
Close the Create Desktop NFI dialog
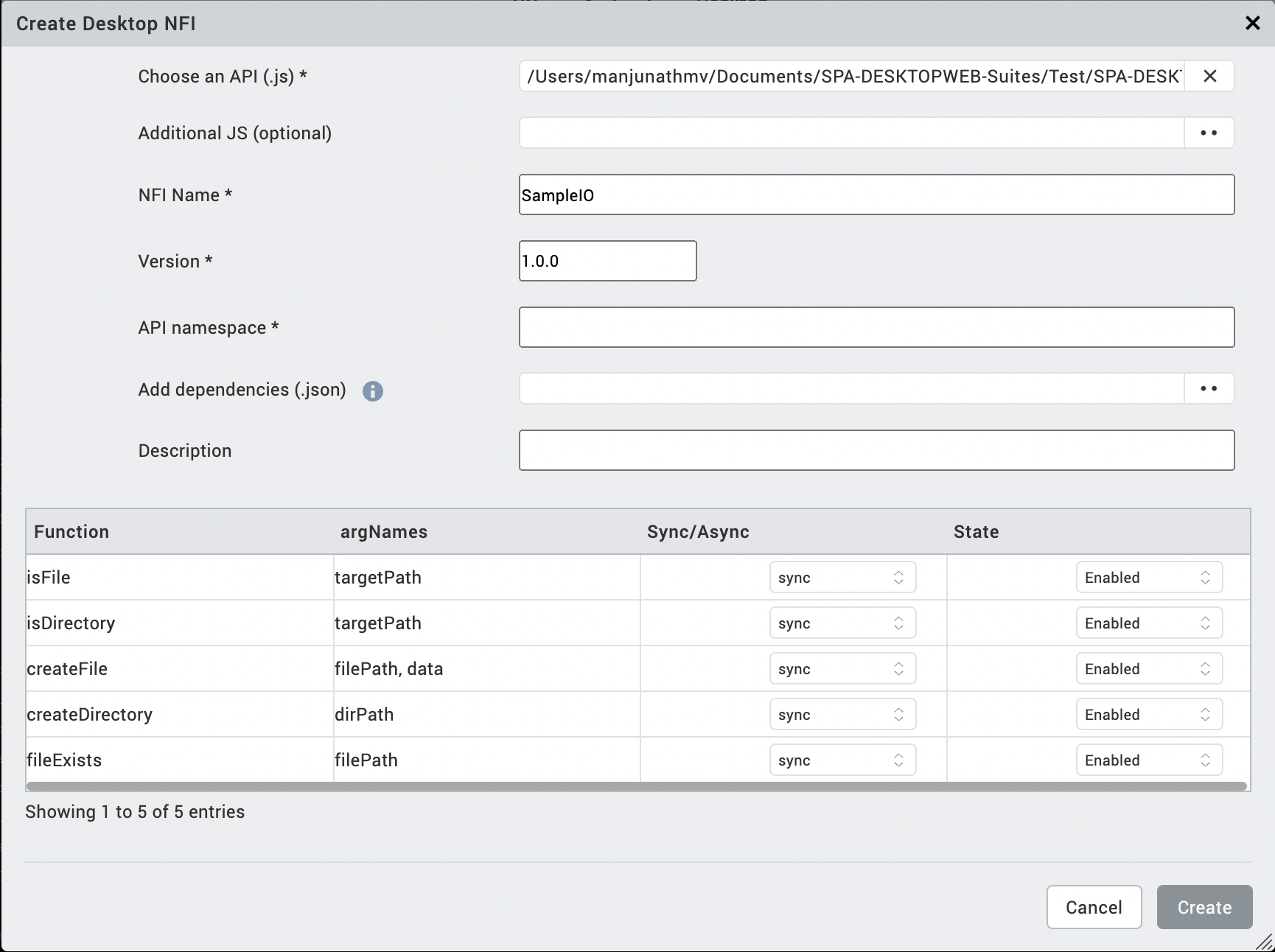pyautogui.click(x=1252, y=24)
